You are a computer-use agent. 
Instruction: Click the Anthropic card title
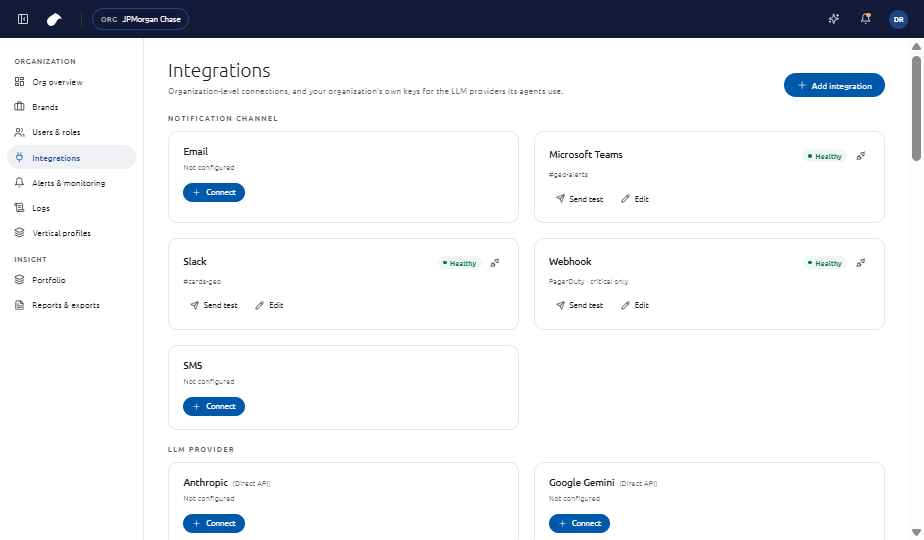point(206,482)
